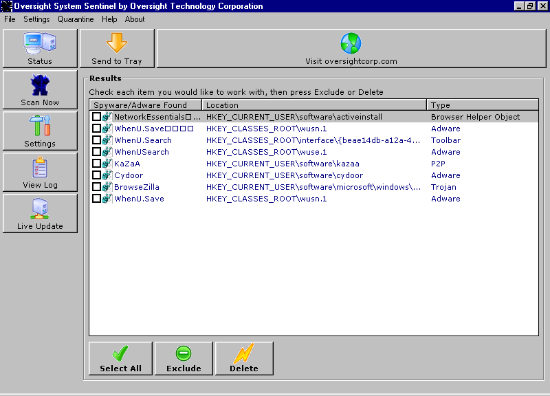
Task: Click the HKEY_CURRENT_USER\software\activeinstall location
Action: click(x=294, y=117)
